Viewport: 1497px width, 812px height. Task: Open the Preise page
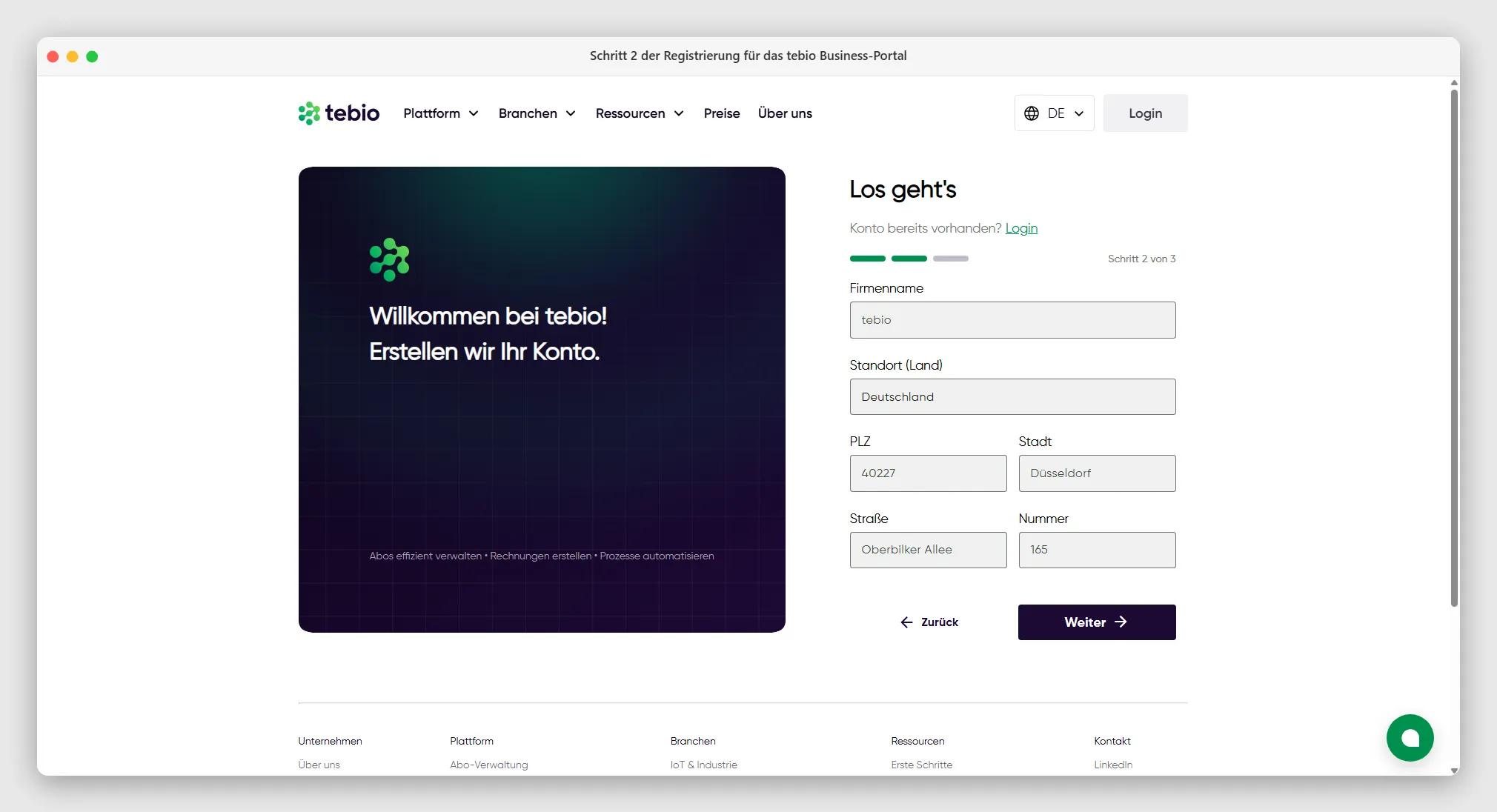coord(722,113)
